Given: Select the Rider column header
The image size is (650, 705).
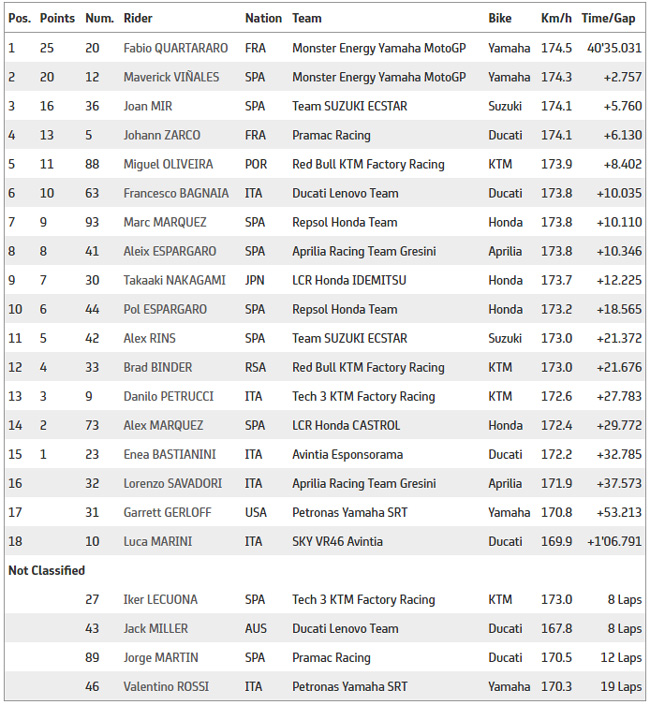Looking at the screenshot, I should coord(138,18).
